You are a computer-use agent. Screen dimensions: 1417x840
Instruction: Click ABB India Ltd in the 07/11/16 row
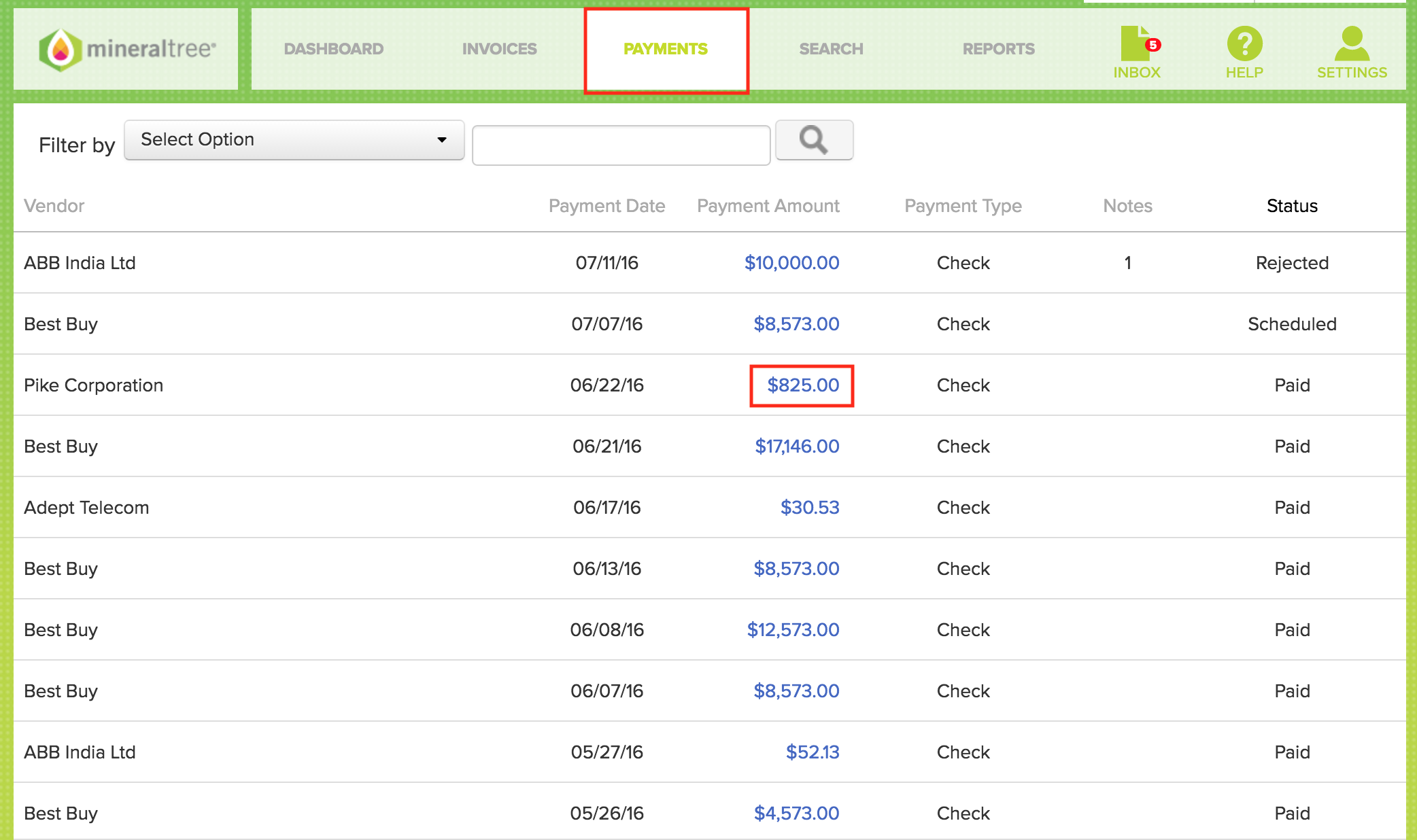tap(80, 263)
